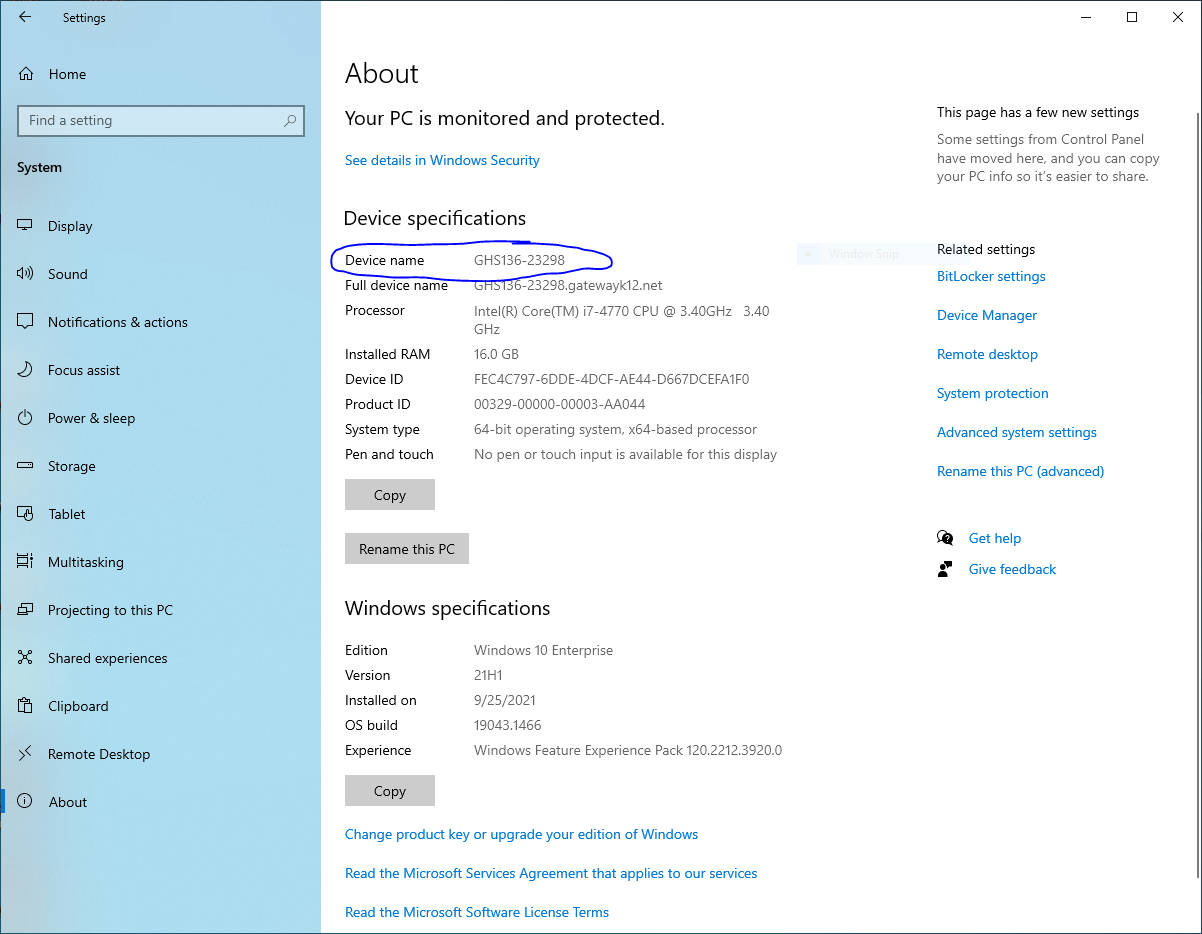Click the Get help chat icon
This screenshot has width=1202, height=934.
945,538
